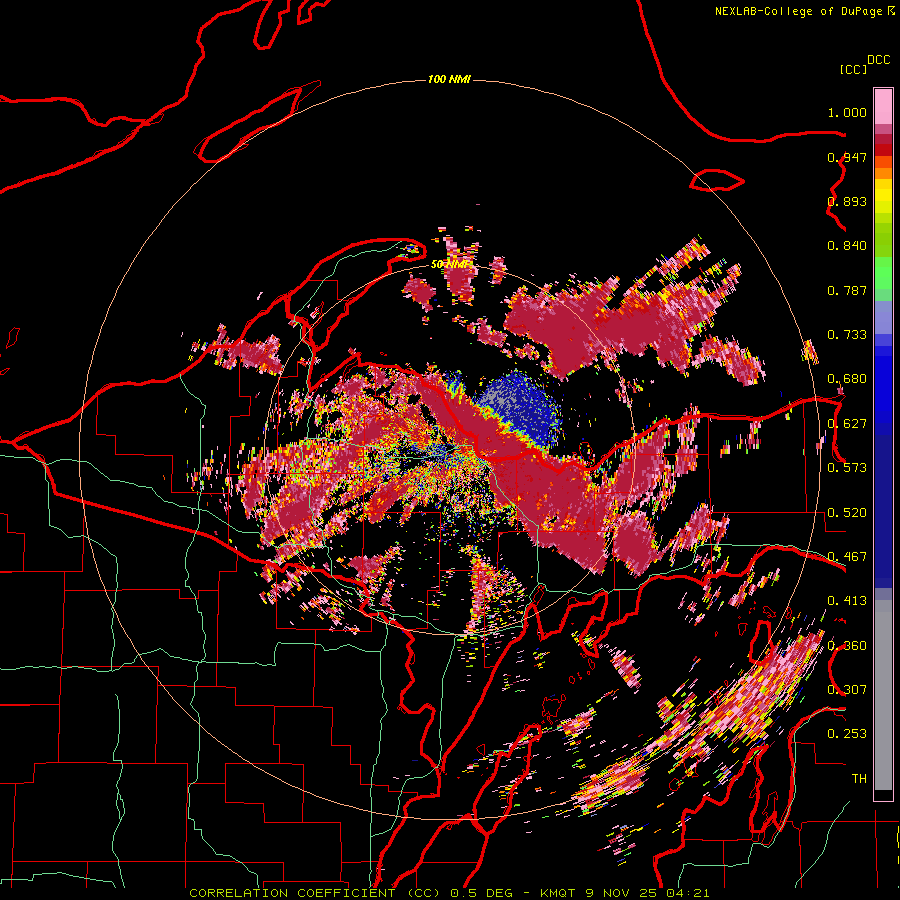Screen dimensions: 900x900
Task: Select the 0.947 legend value
Action: click(847, 157)
